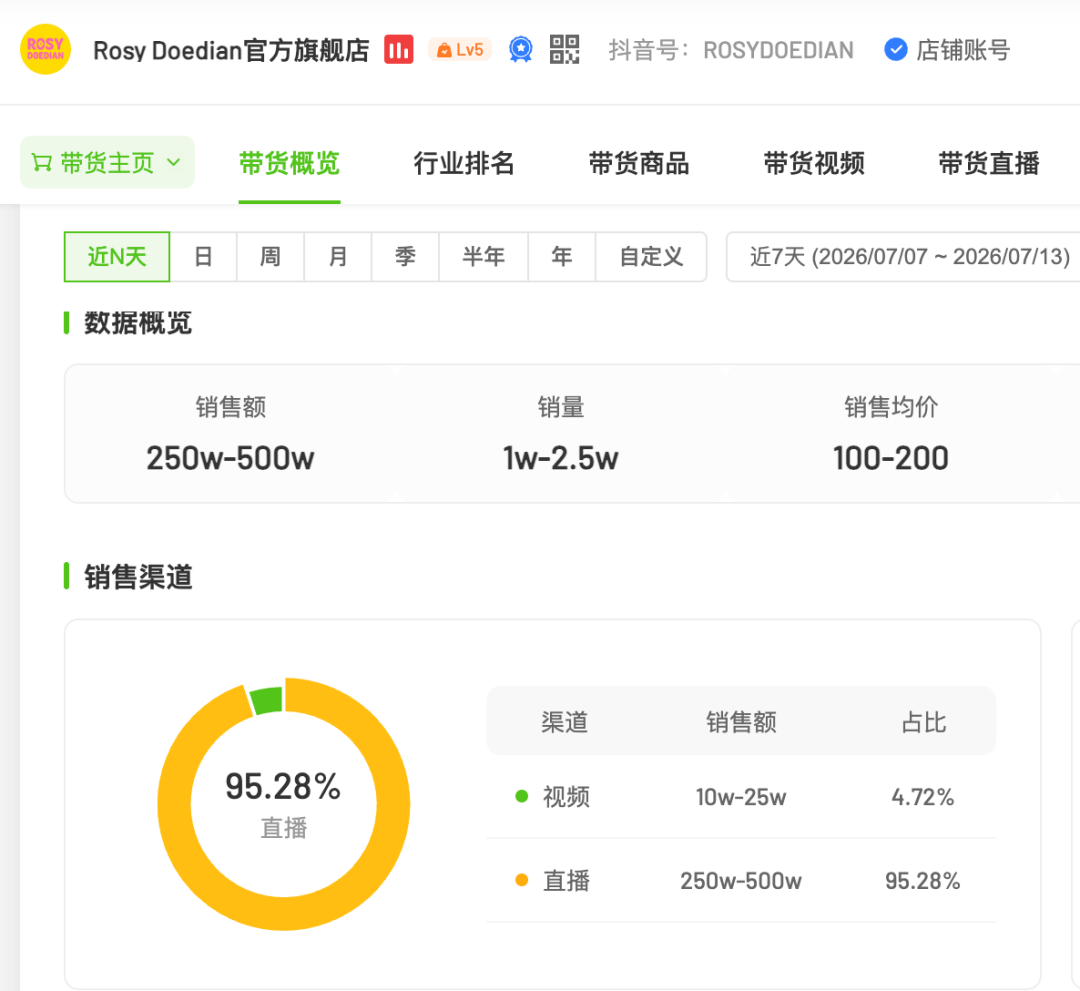Select the 年 time range option

(x=562, y=257)
